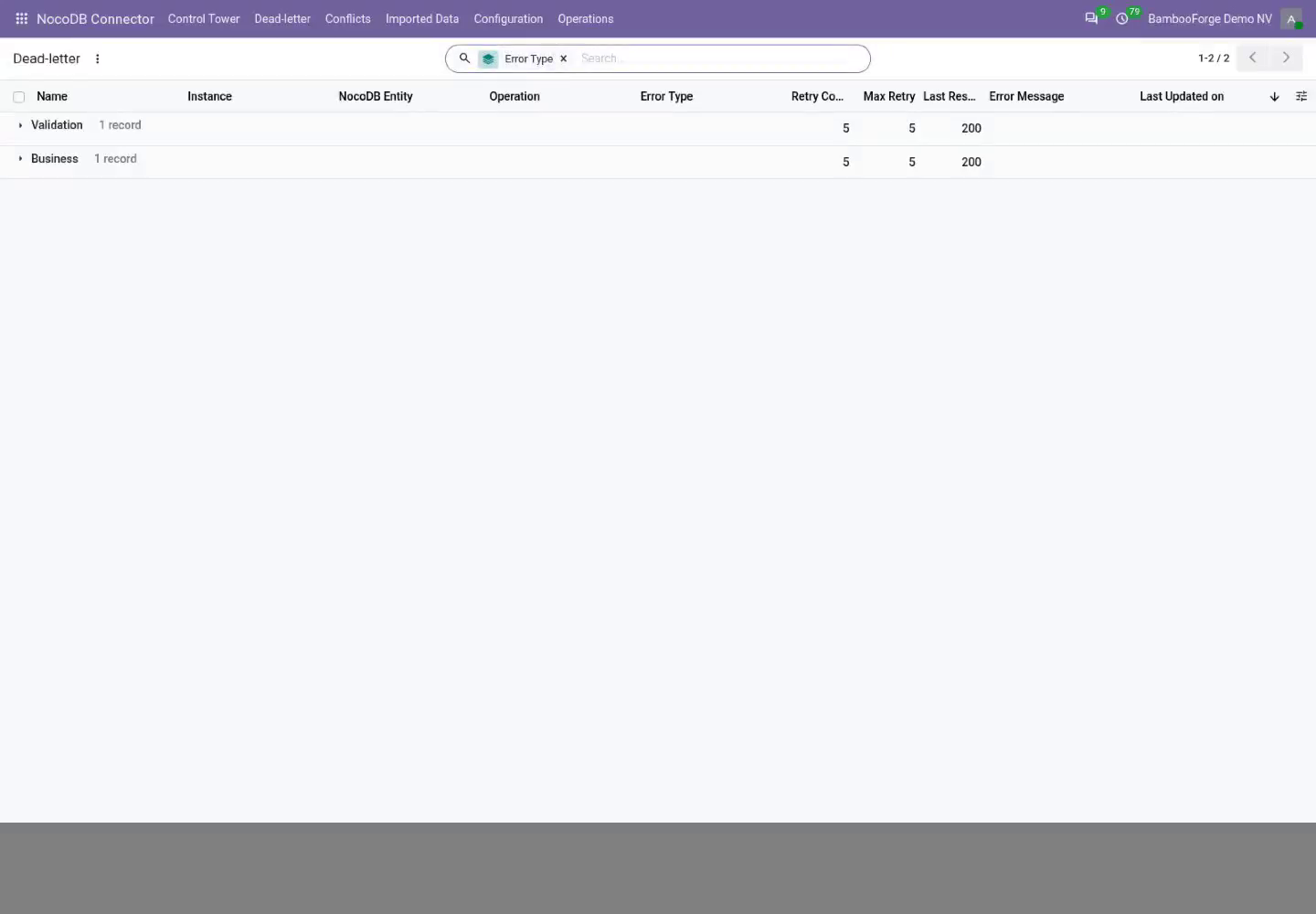Sort by the Max Retry column header
The height and width of the screenshot is (914, 1316).
point(889,96)
